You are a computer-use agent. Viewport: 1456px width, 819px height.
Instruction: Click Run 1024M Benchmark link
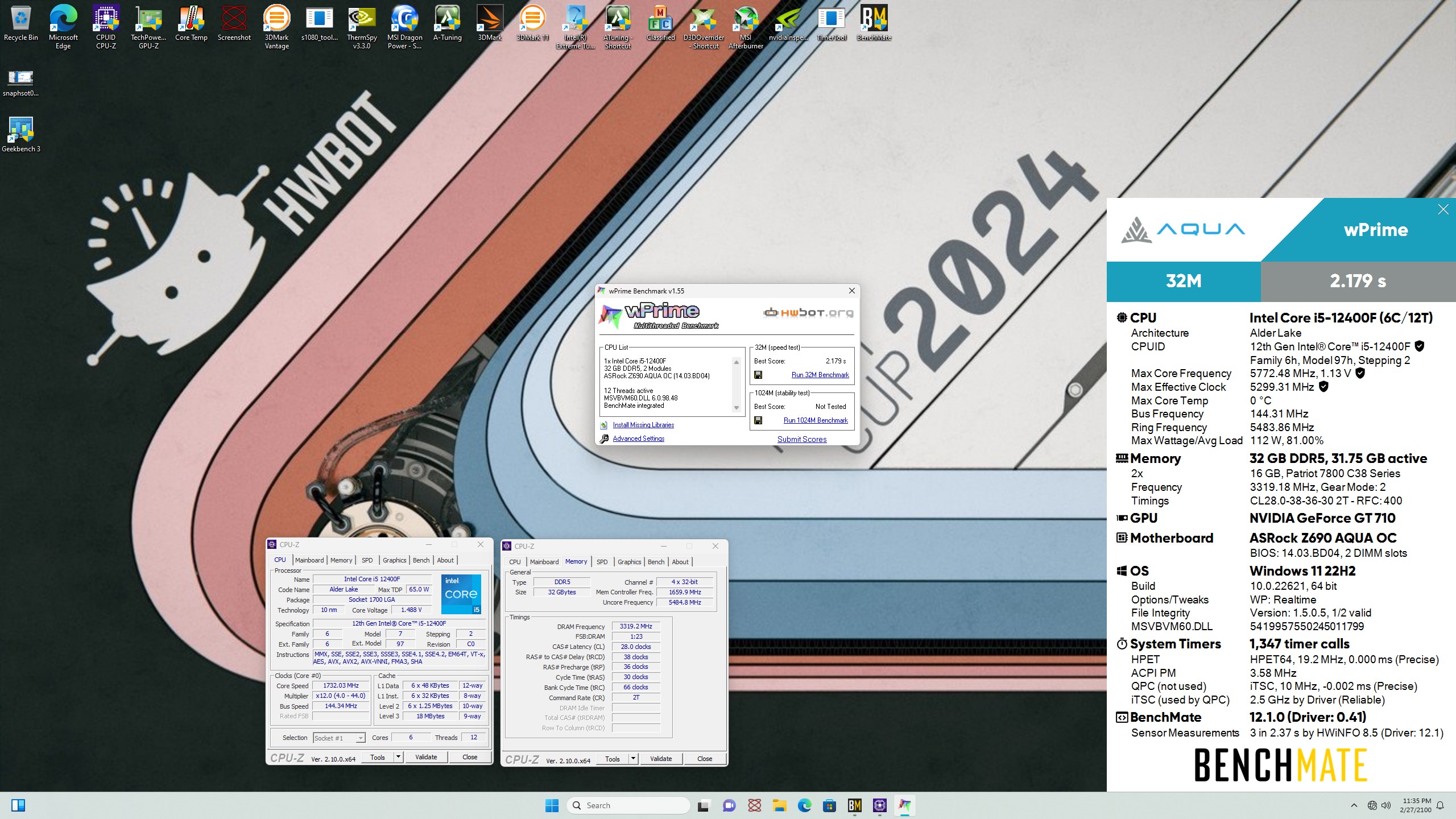coord(816,420)
